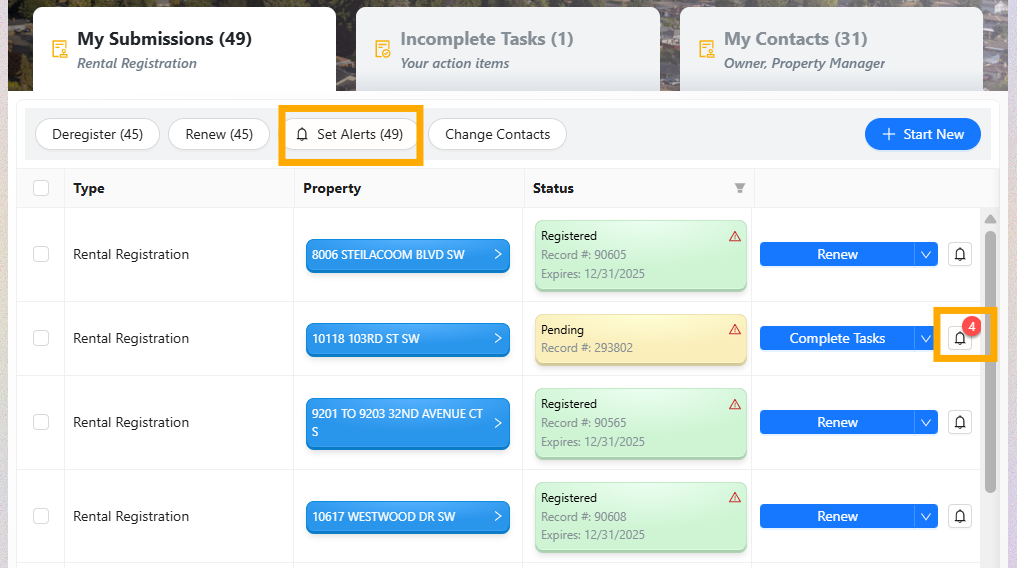The height and width of the screenshot is (568, 1017).
Task: Check the box for 8006 Steilacoom Blvd row
Action: [41, 254]
